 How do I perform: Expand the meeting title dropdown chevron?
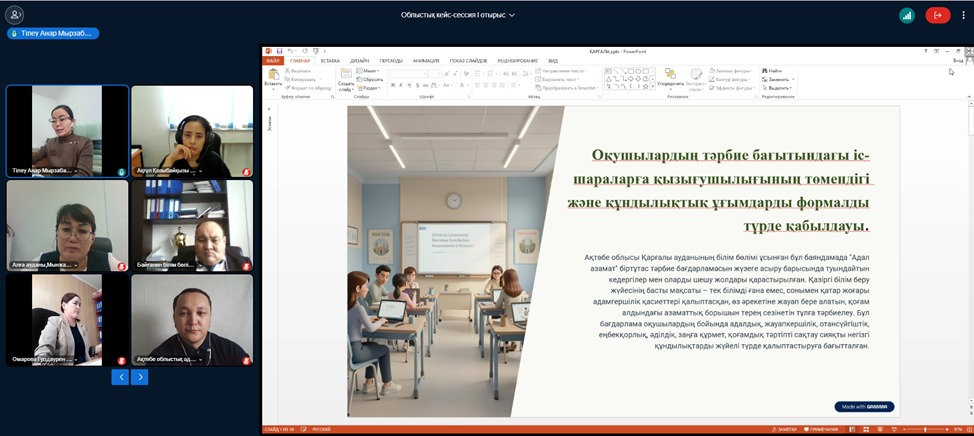click(512, 15)
